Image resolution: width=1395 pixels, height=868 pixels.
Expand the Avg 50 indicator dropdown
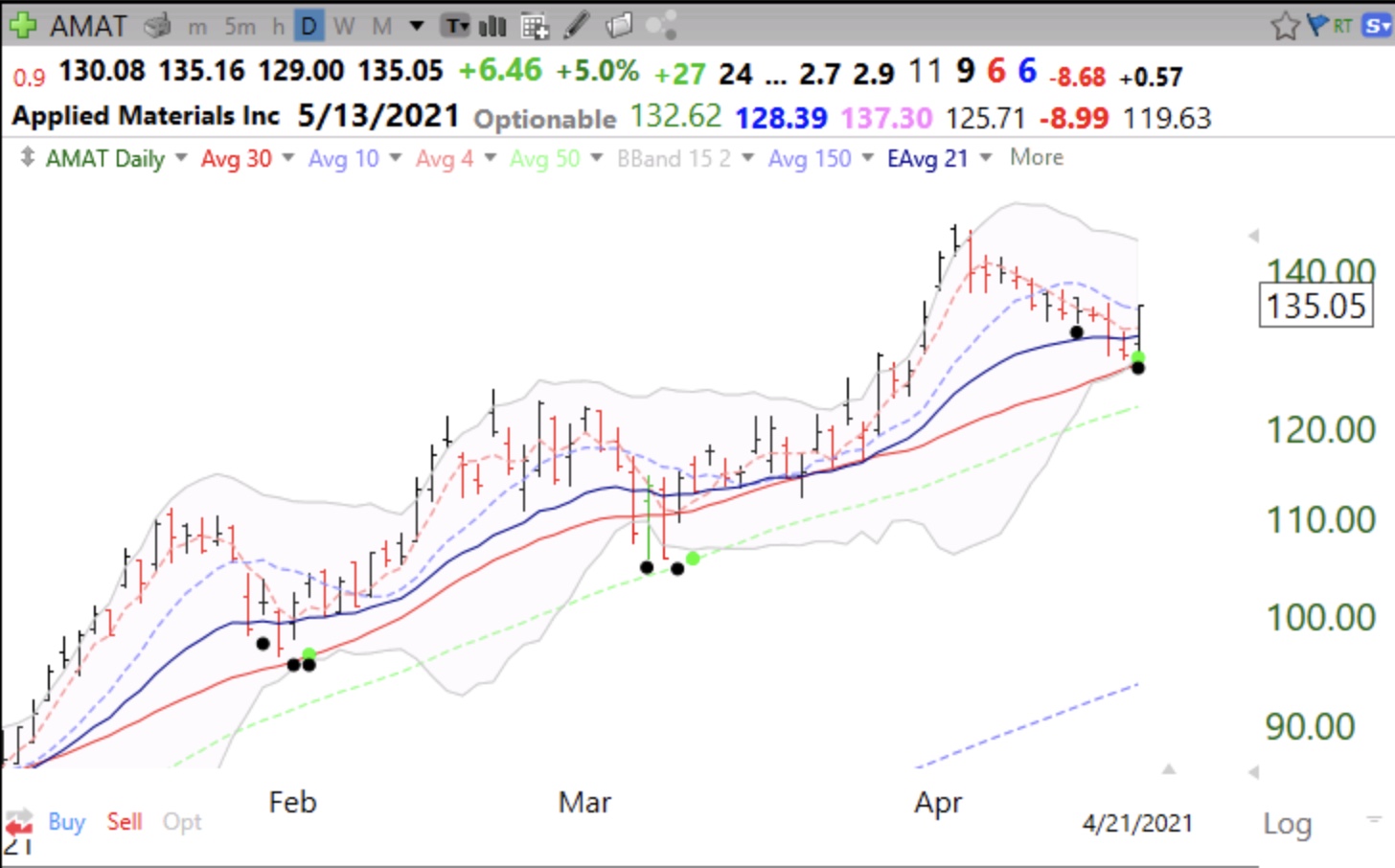tap(596, 157)
